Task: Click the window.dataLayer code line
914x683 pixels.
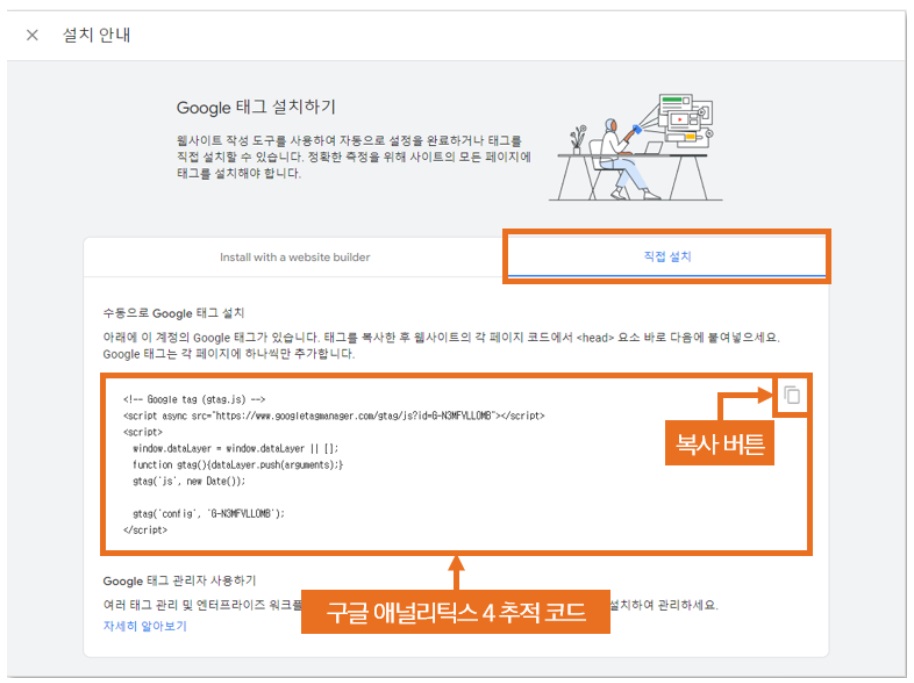Action: tap(235, 448)
